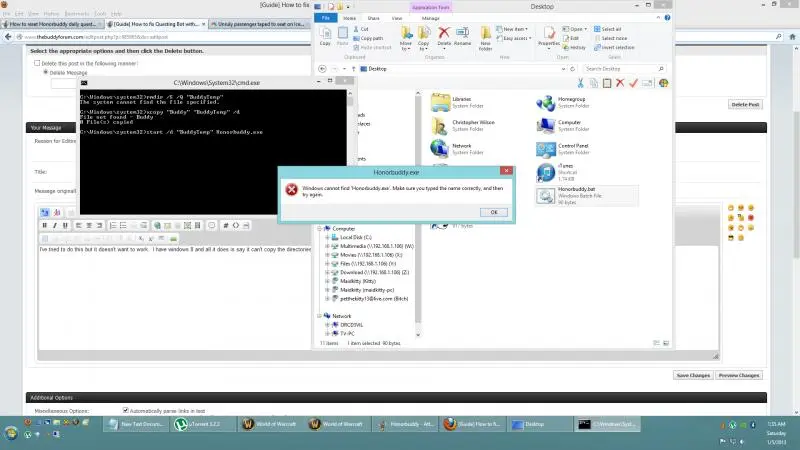This screenshot has width=800, height=450.
Task: Toggle Underline in the forum editor toolbar
Action: click(65, 225)
